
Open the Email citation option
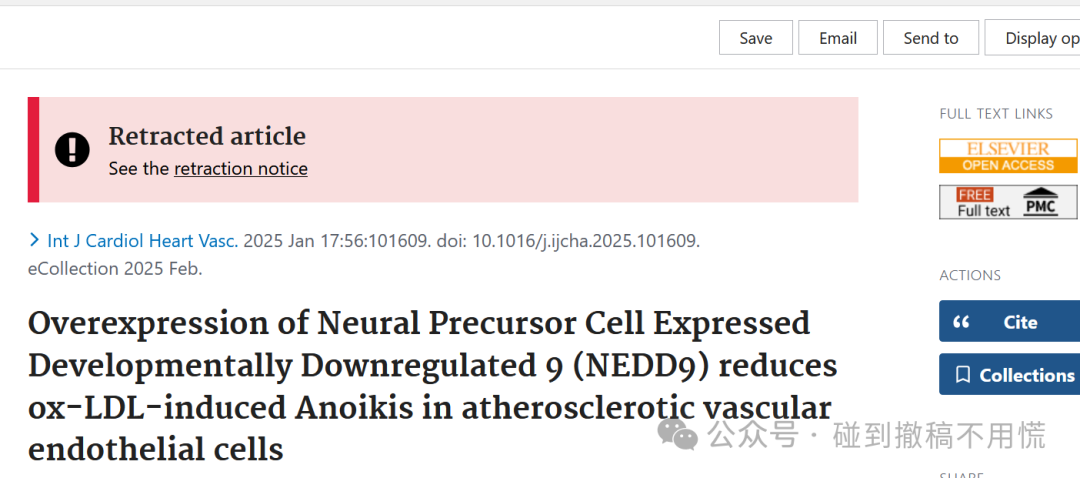click(838, 38)
